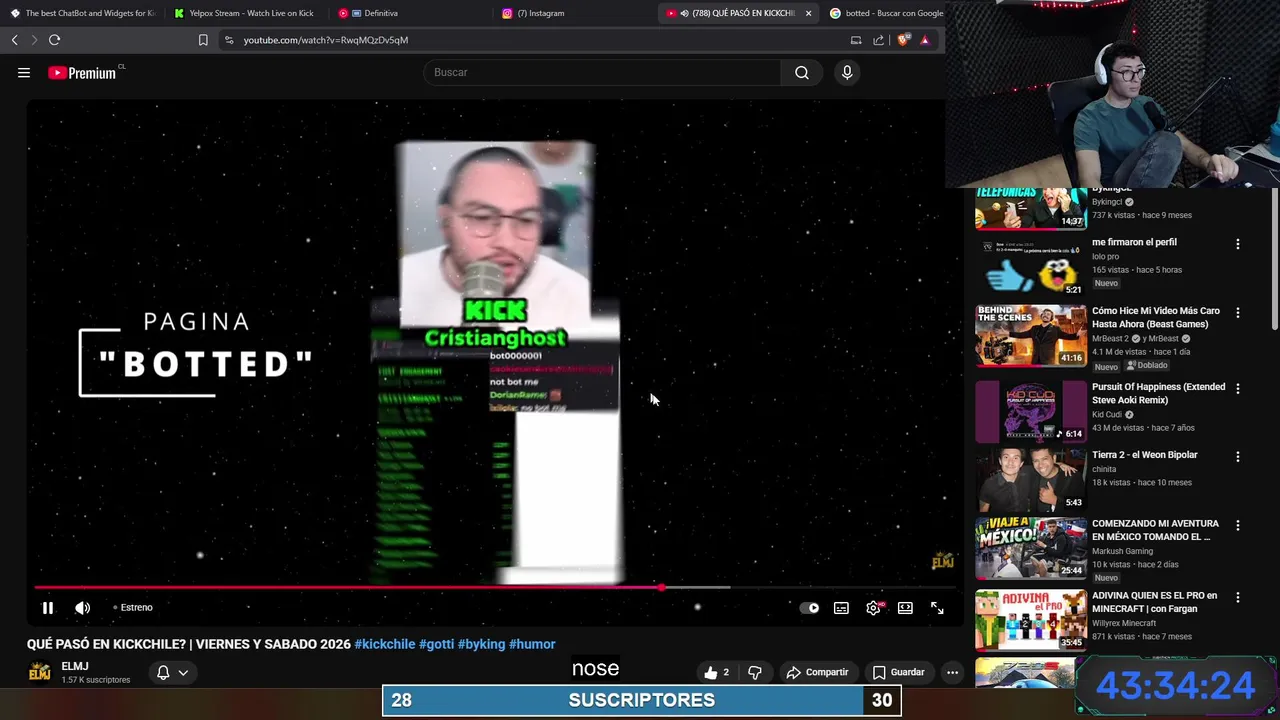Pause the video playback

coord(47,608)
